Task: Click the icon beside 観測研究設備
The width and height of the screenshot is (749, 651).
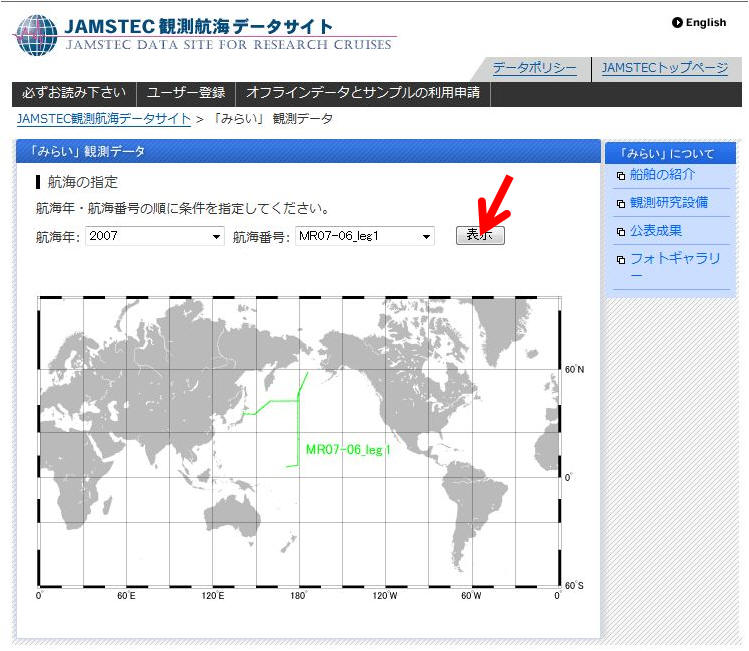Action: coord(621,204)
